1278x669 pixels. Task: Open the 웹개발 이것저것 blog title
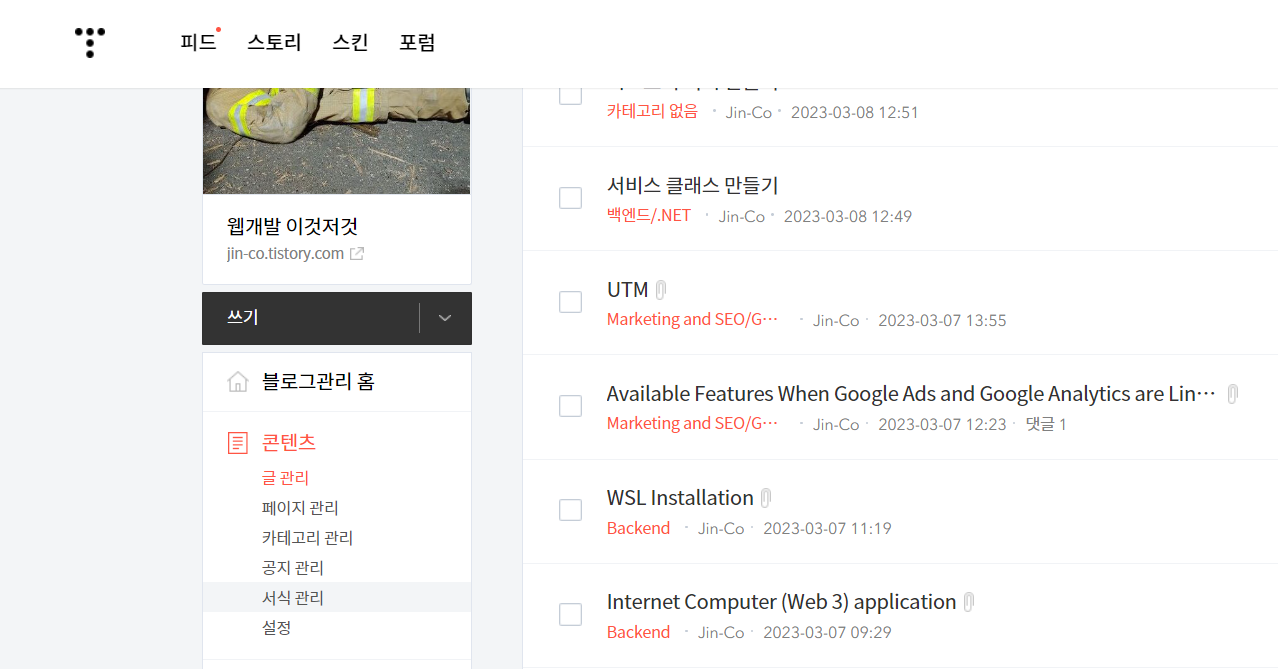(292, 226)
